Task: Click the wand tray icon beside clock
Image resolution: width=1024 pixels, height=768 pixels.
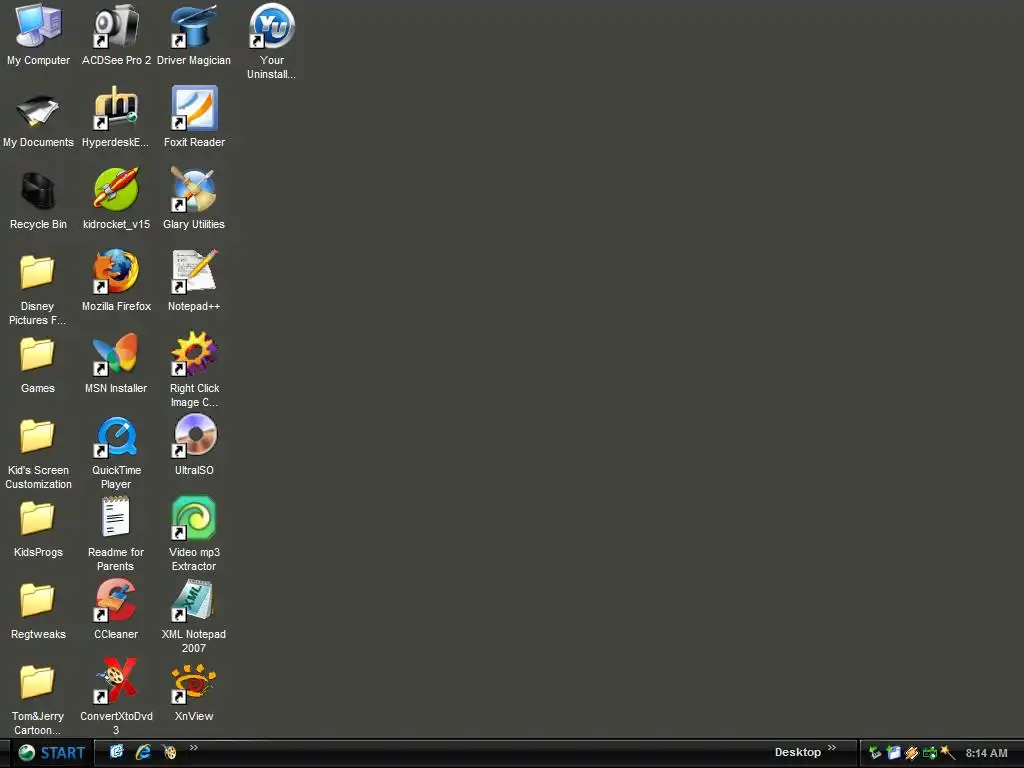Action: 948,753
